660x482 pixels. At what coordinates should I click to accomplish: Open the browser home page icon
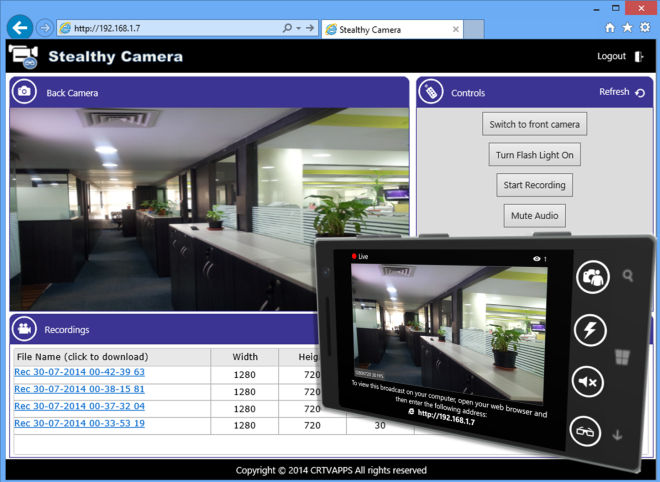[609, 28]
